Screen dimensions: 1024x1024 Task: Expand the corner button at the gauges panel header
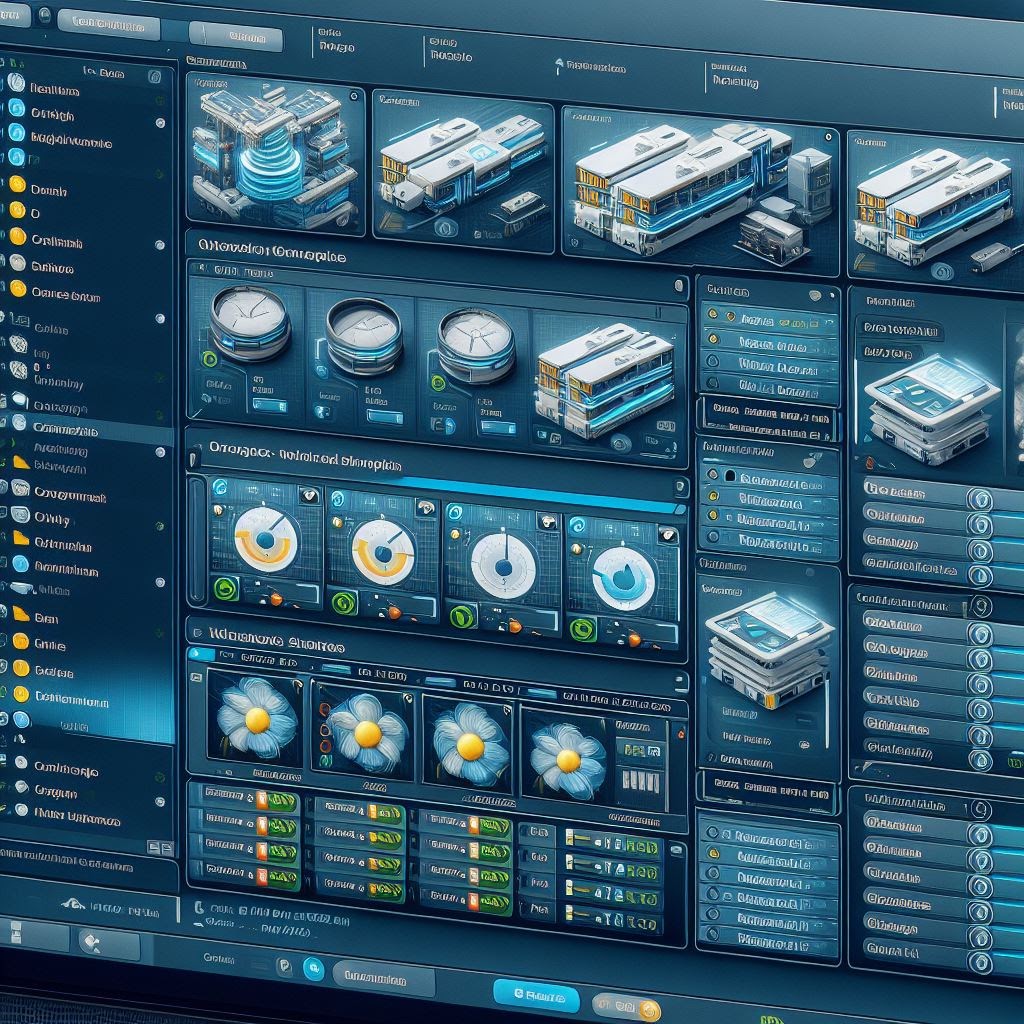[679, 285]
